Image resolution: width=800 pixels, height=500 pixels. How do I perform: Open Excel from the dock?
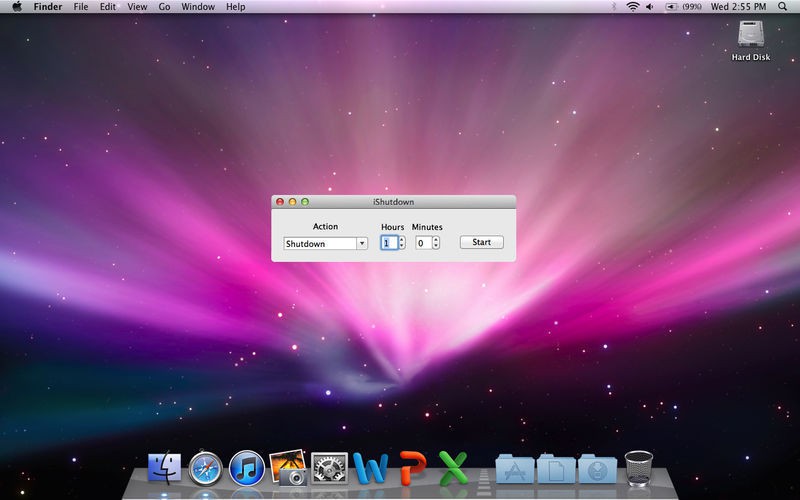point(454,468)
